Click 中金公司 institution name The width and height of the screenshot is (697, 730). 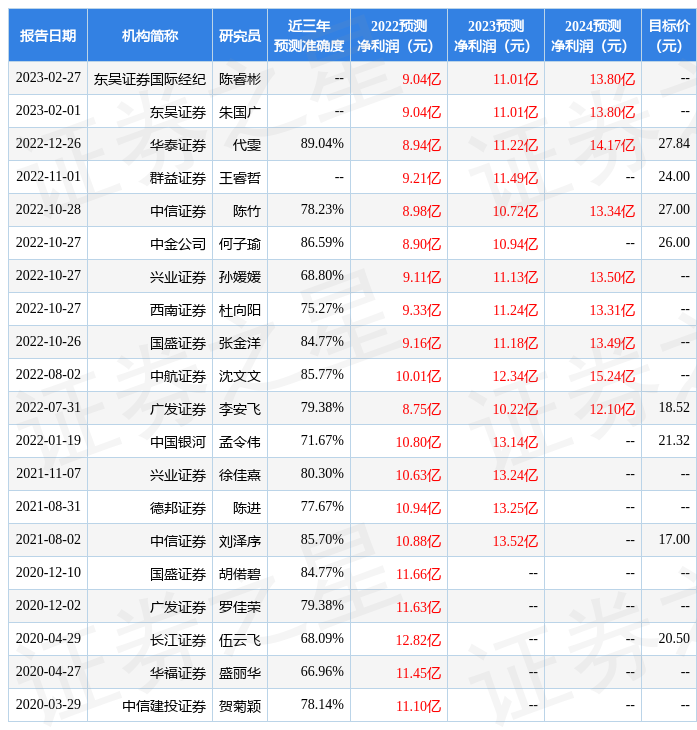tap(178, 244)
